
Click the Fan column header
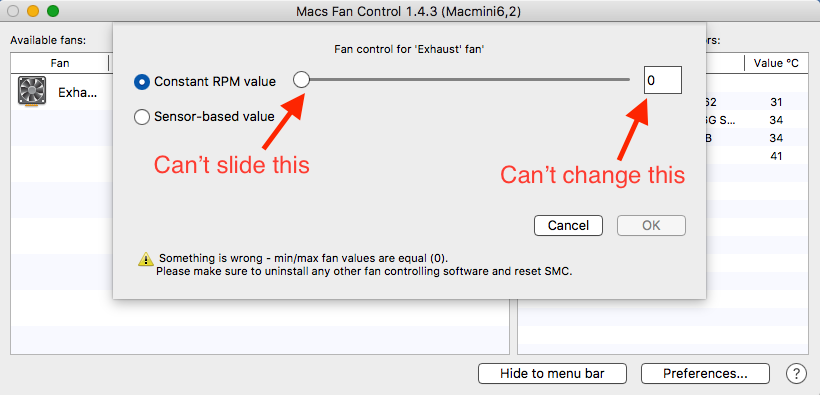[60, 63]
